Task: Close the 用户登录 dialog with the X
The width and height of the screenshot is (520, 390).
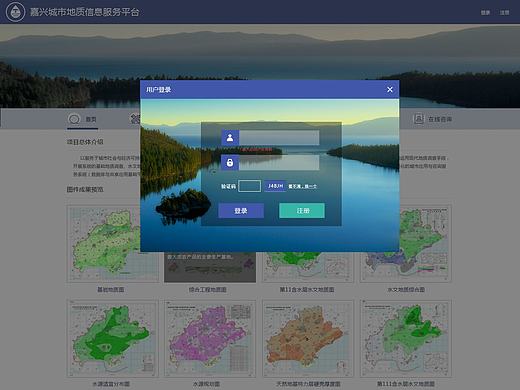Action: click(390, 89)
